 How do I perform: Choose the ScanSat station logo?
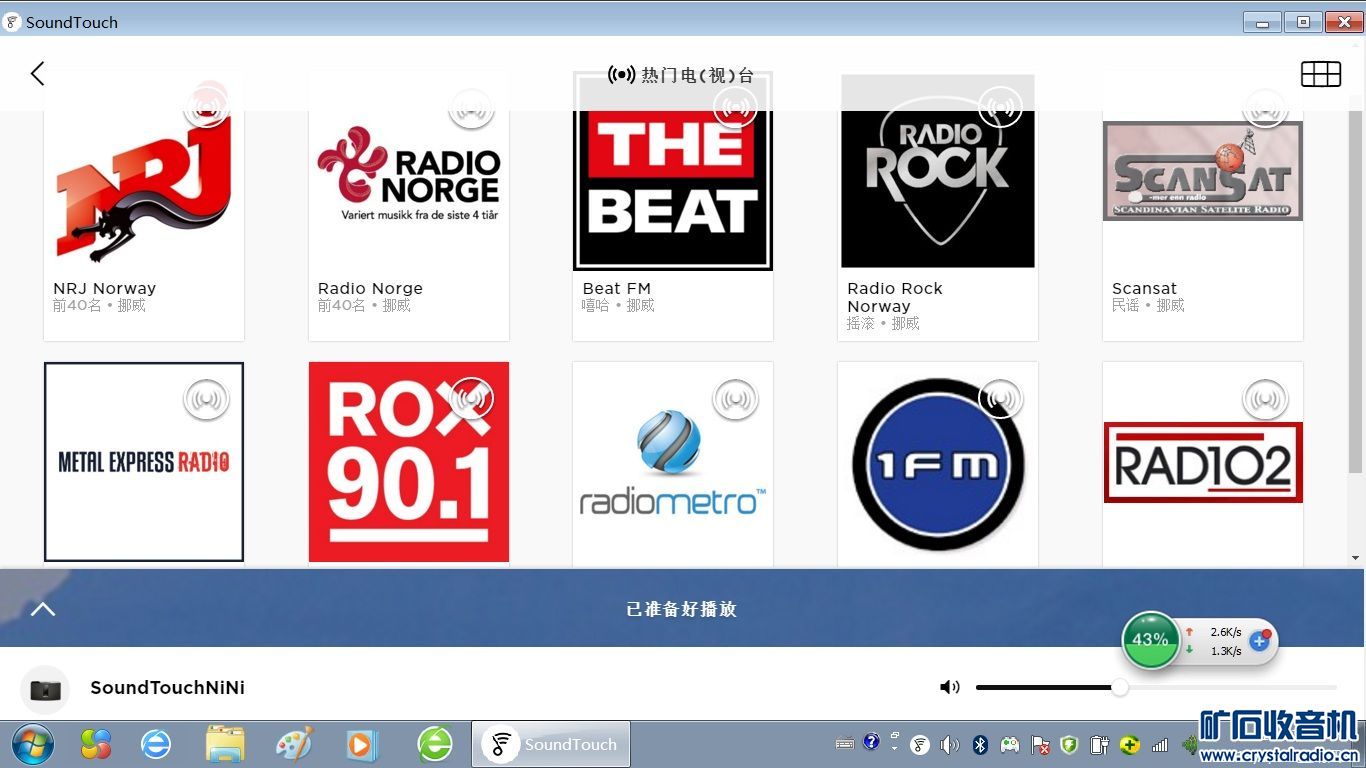pos(1203,171)
